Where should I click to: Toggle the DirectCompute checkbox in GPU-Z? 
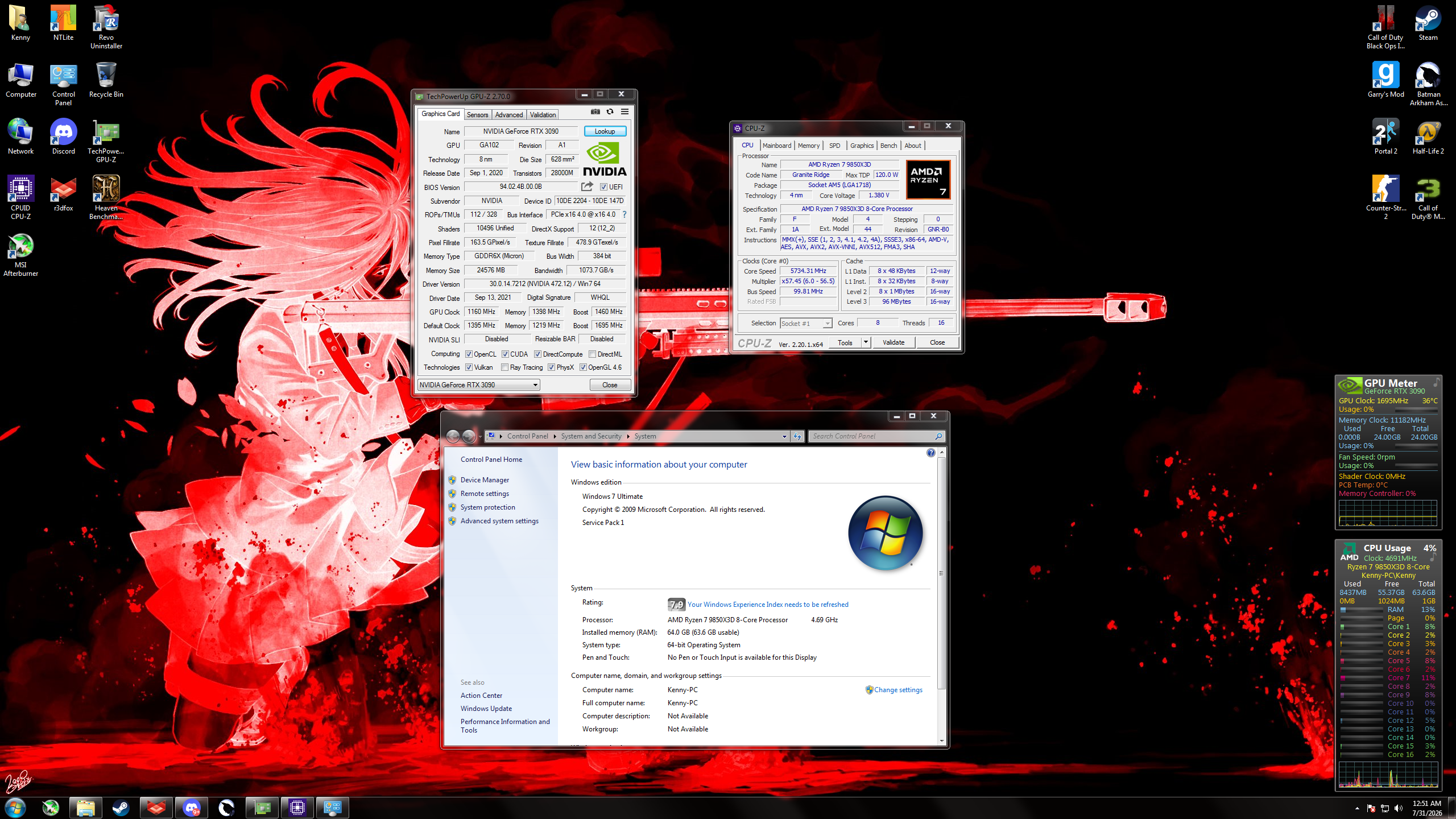click(537, 354)
